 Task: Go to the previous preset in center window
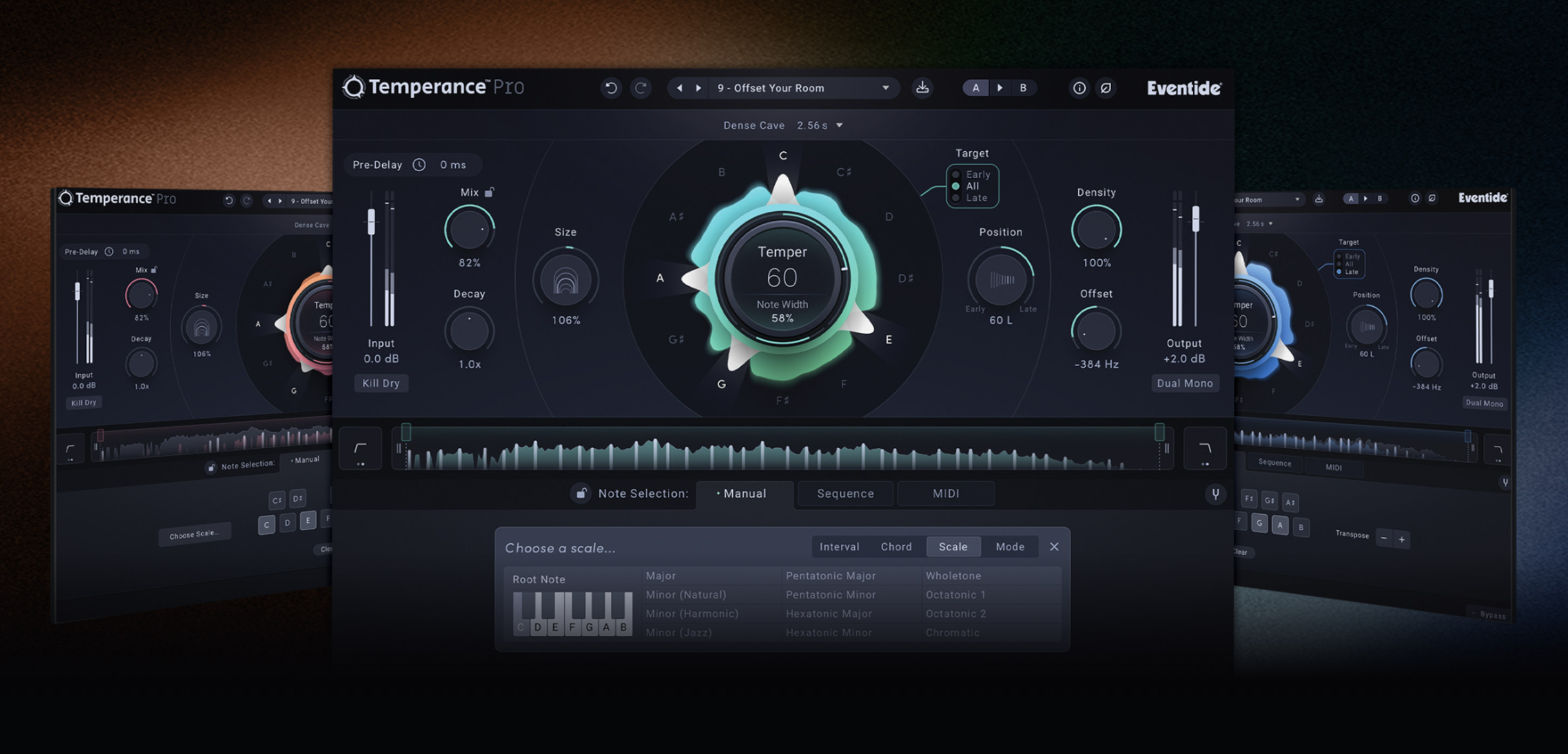tap(679, 87)
